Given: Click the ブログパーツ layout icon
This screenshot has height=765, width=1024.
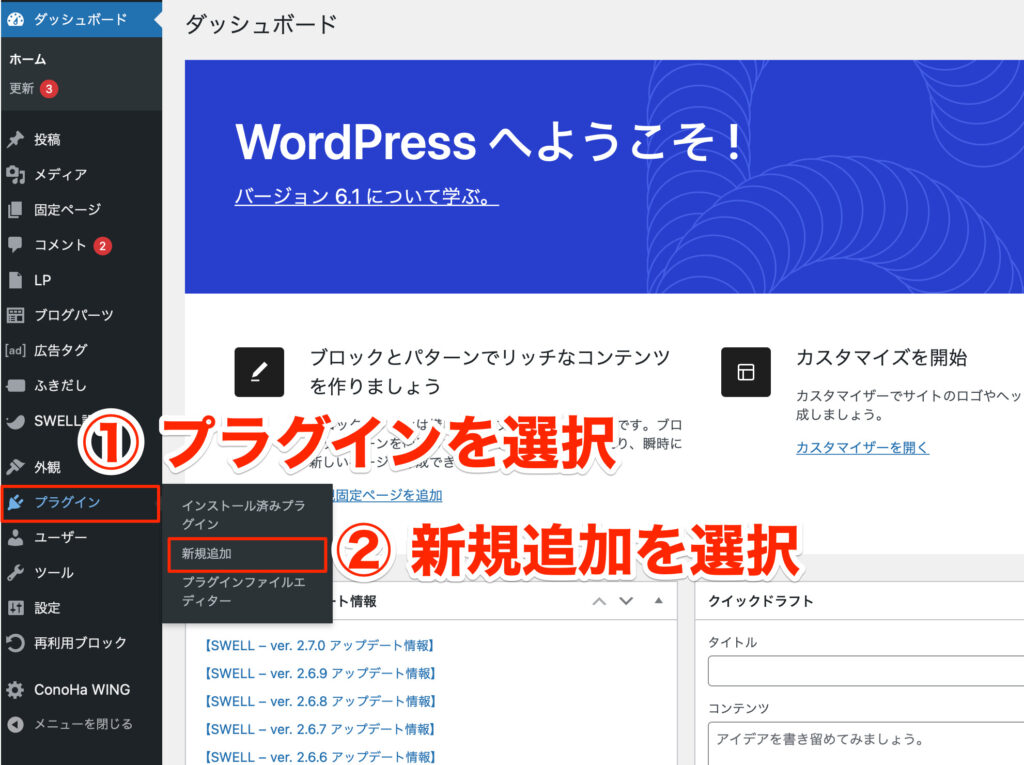Looking at the screenshot, I should [x=15, y=316].
